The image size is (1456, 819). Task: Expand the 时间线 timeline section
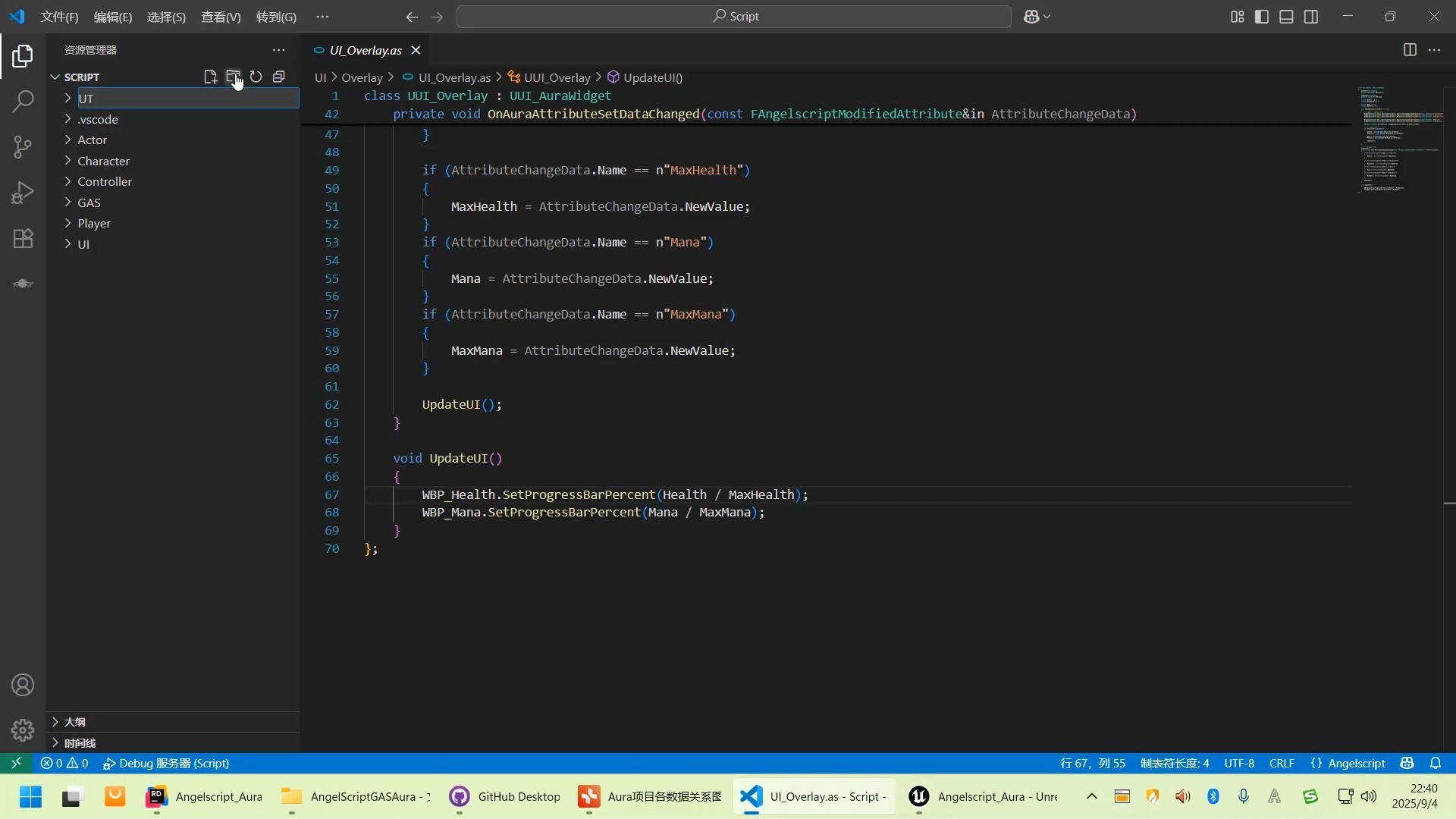pyautogui.click(x=174, y=743)
